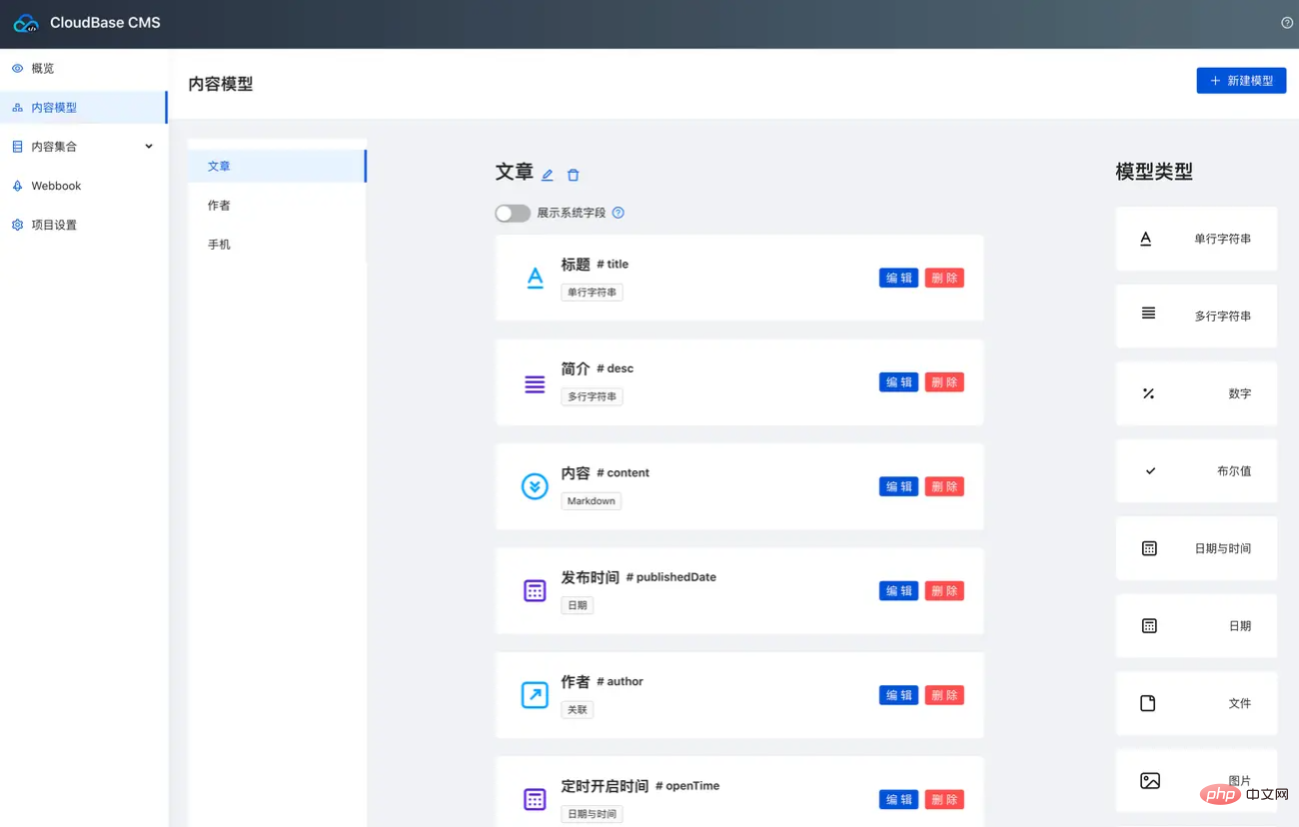1299x827 pixels.
Task: Select the 手机 model in list
Action: [x=219, y=244]
